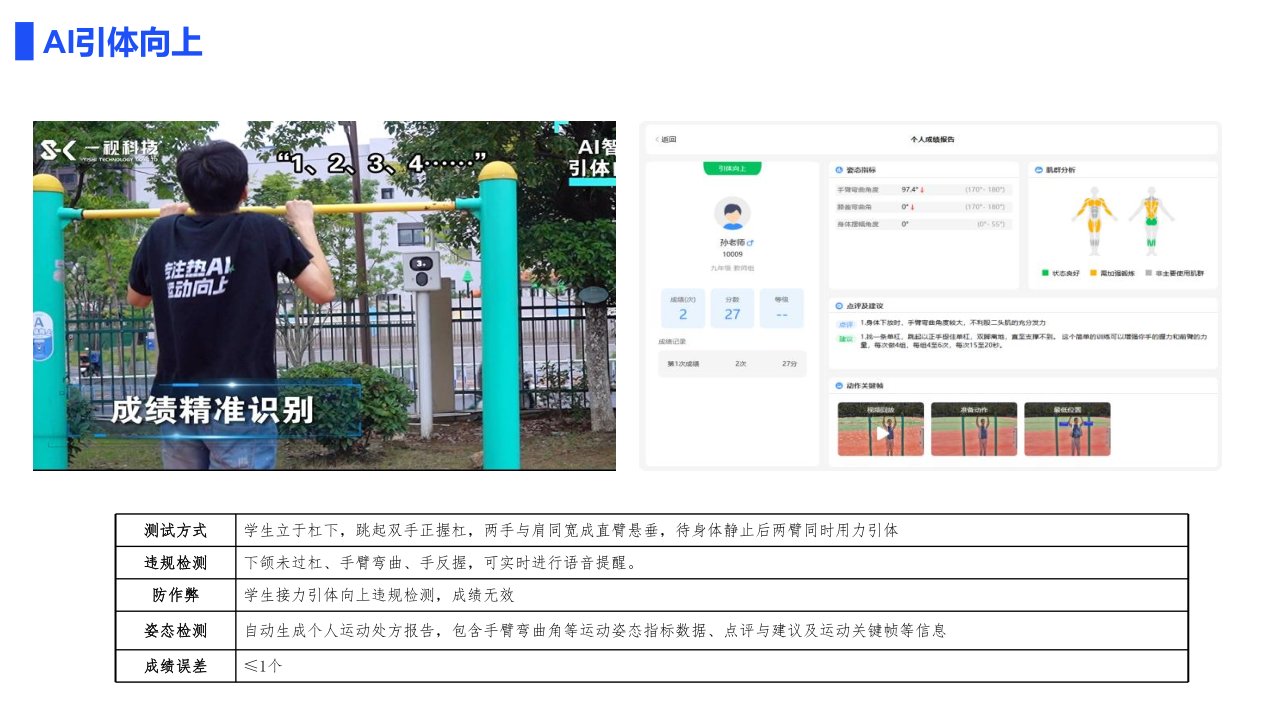Click the 点评及建议 section icon
The image size is (1273, 716).
point(838,306)
